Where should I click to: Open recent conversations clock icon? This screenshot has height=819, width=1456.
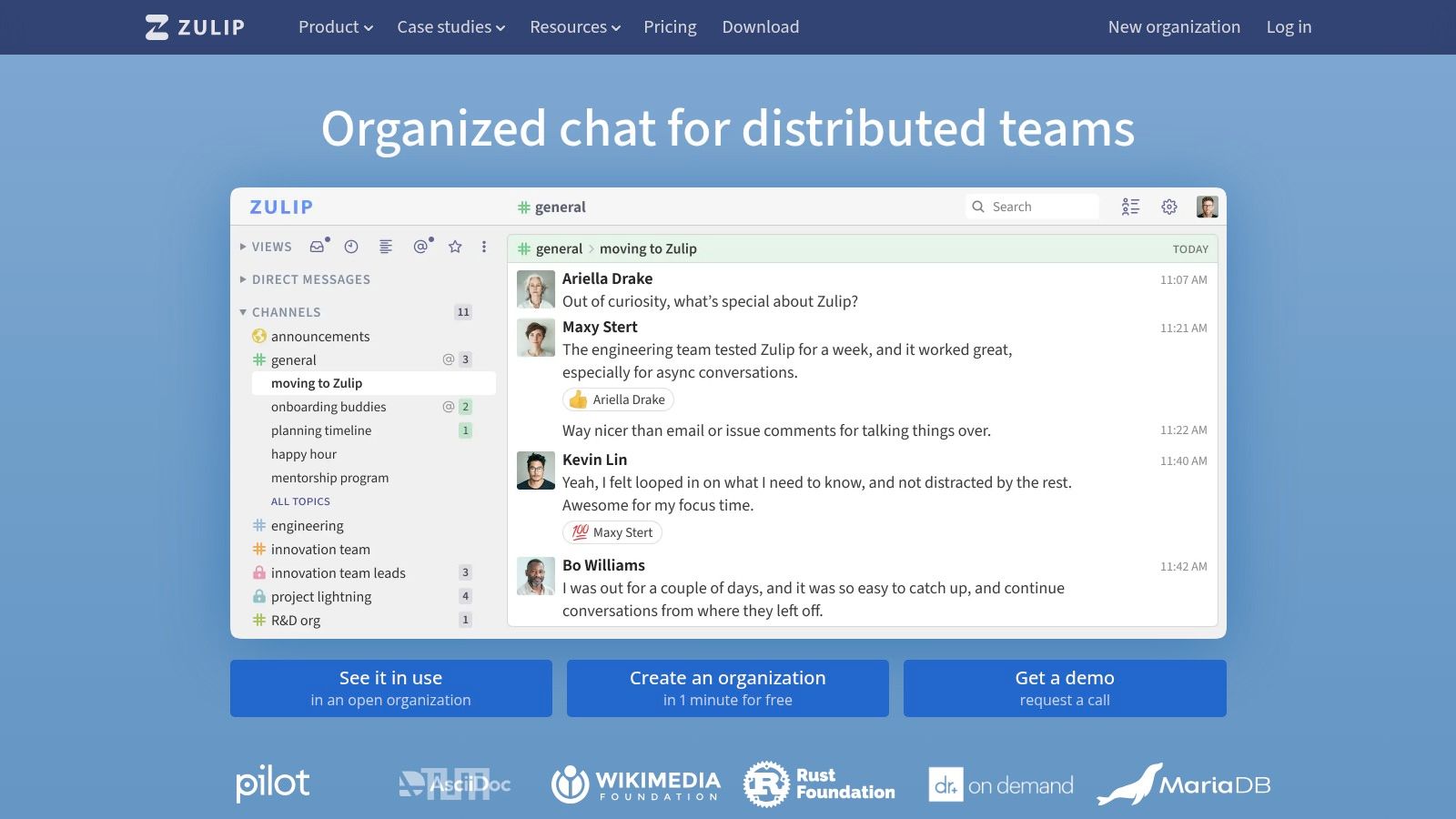pos(351,247)
